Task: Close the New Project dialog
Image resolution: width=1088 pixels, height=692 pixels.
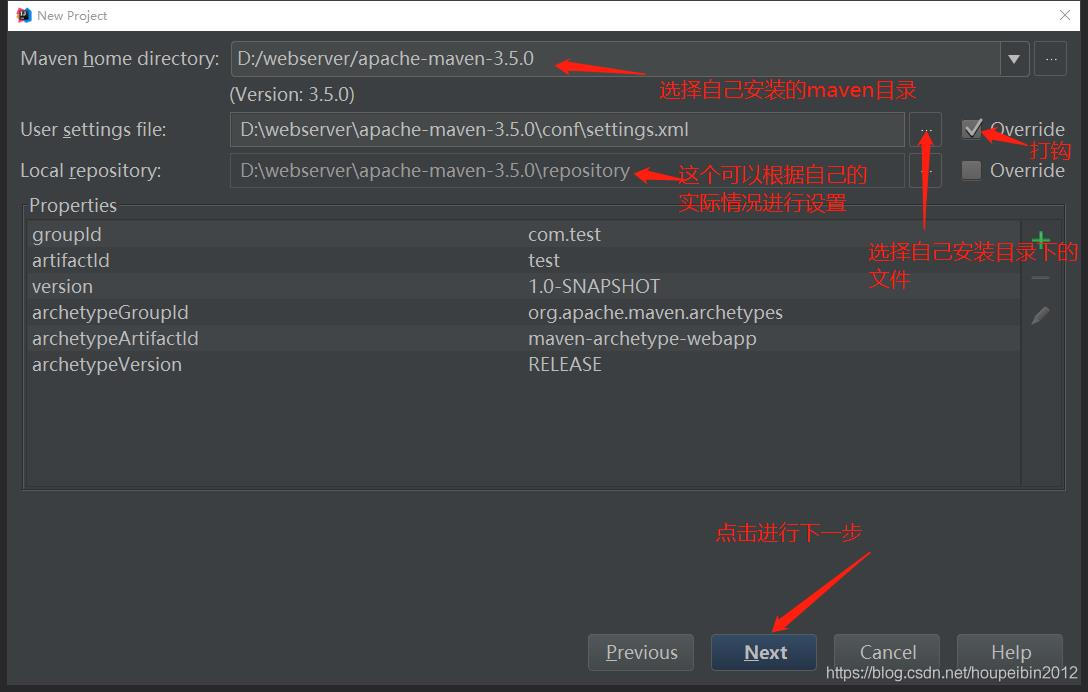Action: [1064, 15]
